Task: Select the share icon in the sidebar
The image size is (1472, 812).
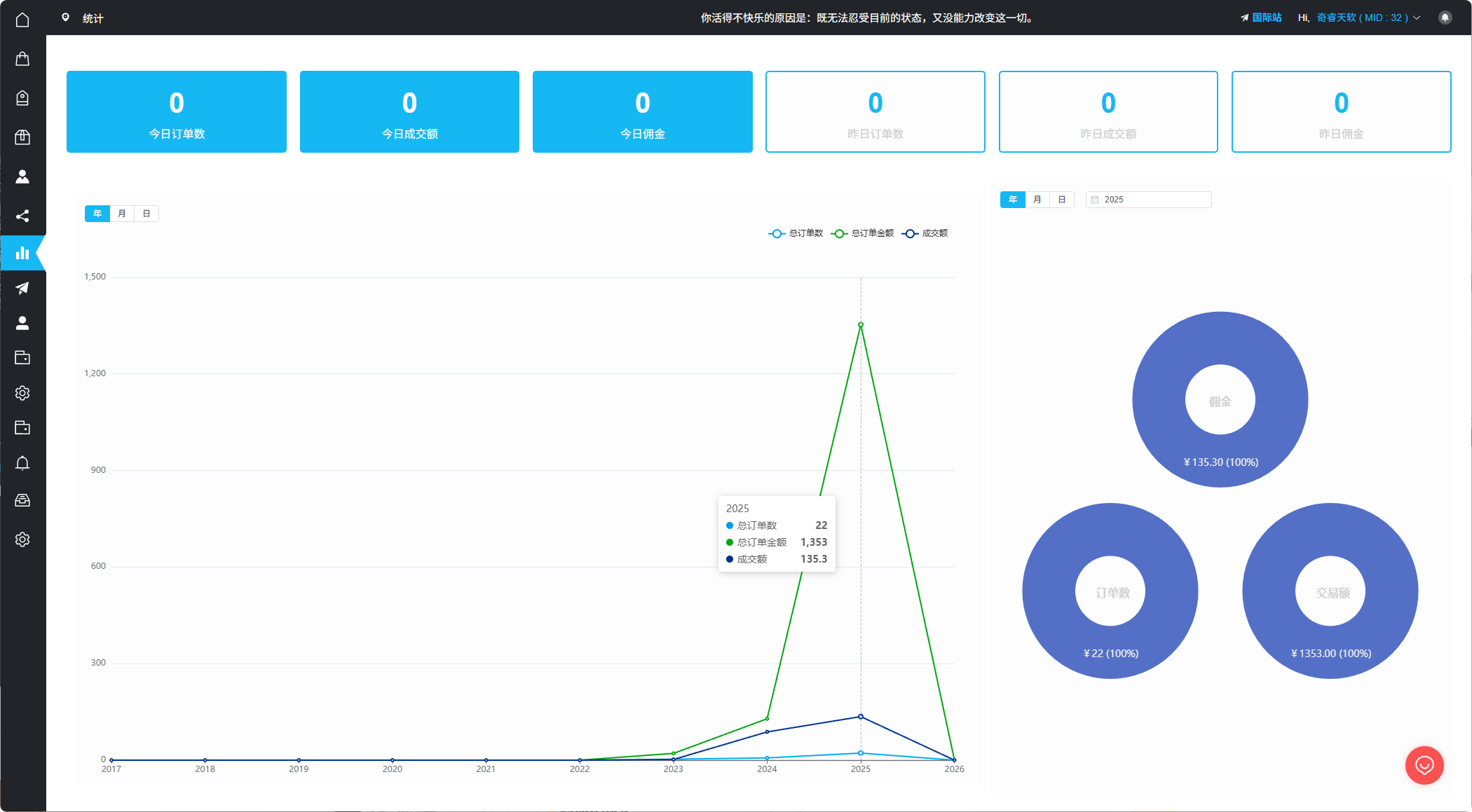Action: point(22,216)
